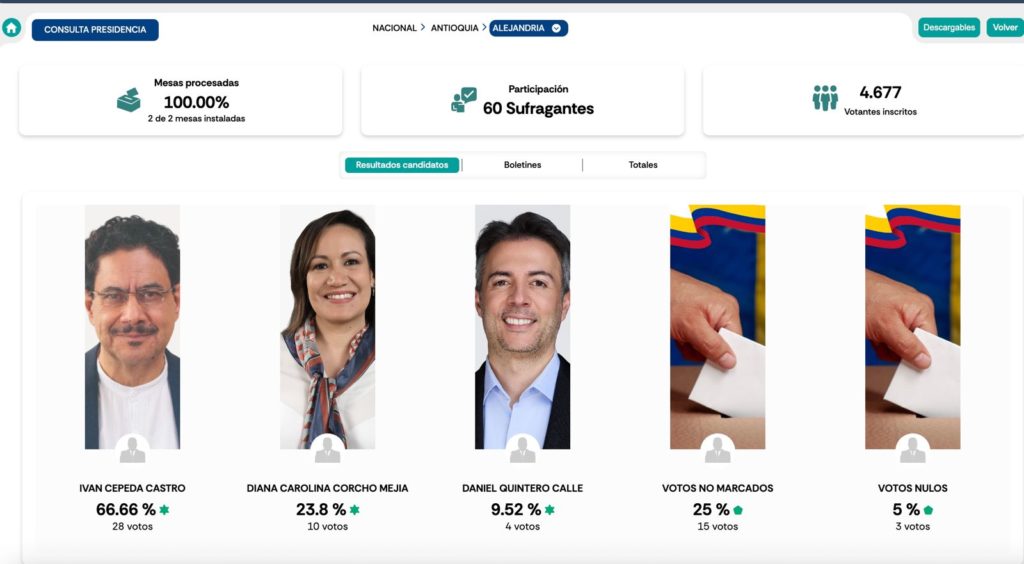Switch to the Boletines tab
The width and height of the screenshot is (1024, 564).
522,164
